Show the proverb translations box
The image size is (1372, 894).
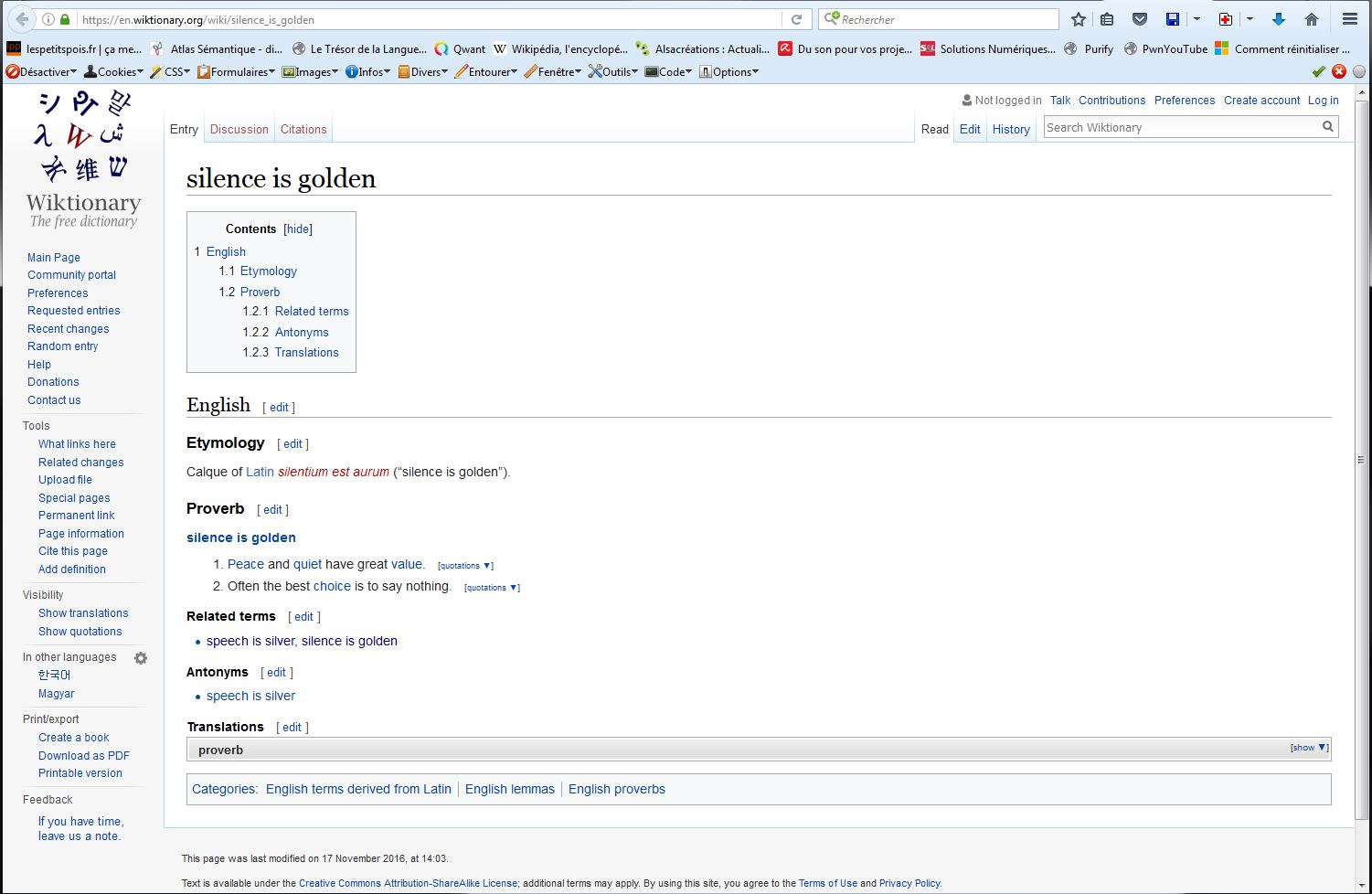point(1308,748)
